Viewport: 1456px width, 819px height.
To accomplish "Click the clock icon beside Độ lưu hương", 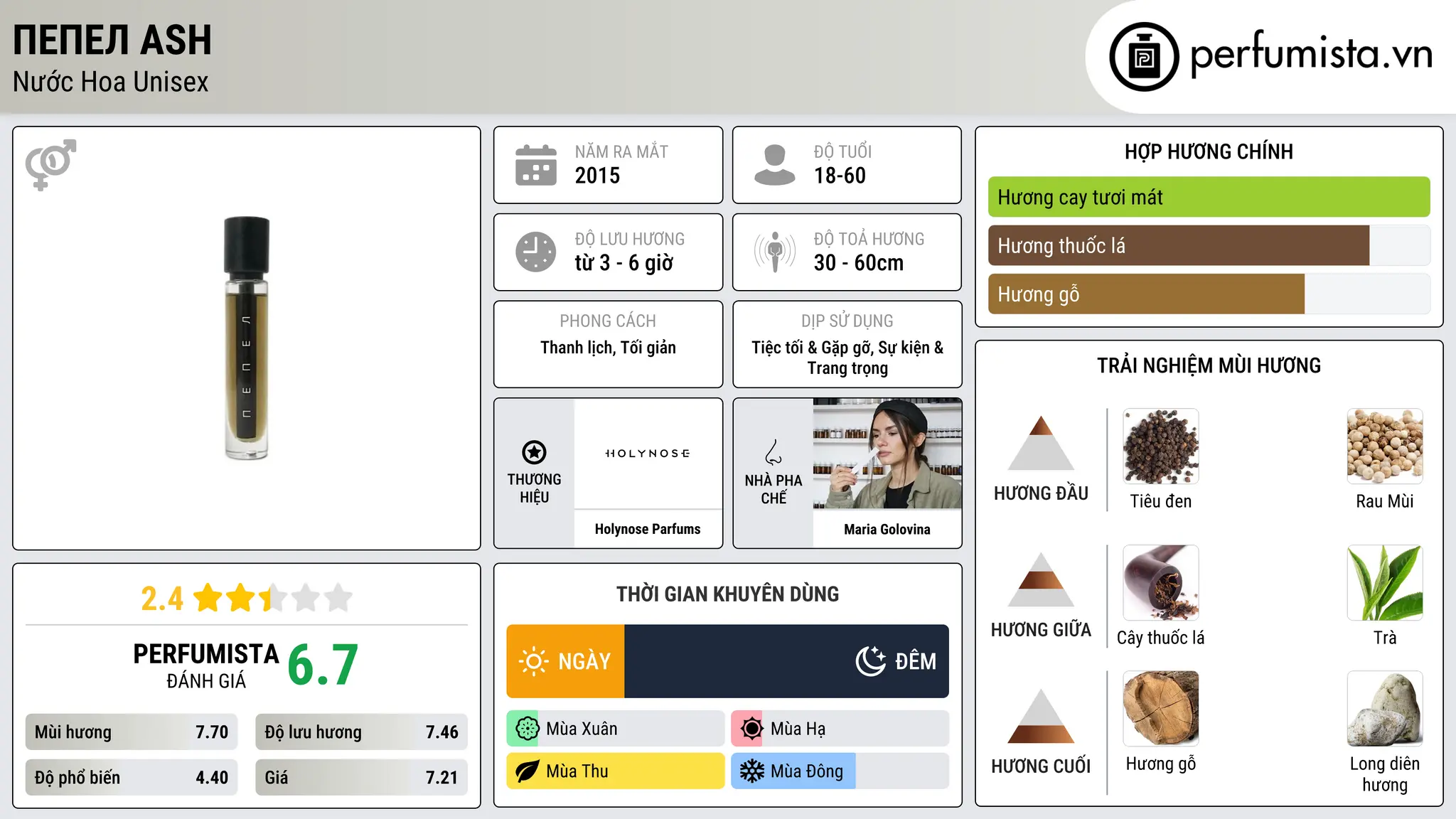I will click(536, 252).
